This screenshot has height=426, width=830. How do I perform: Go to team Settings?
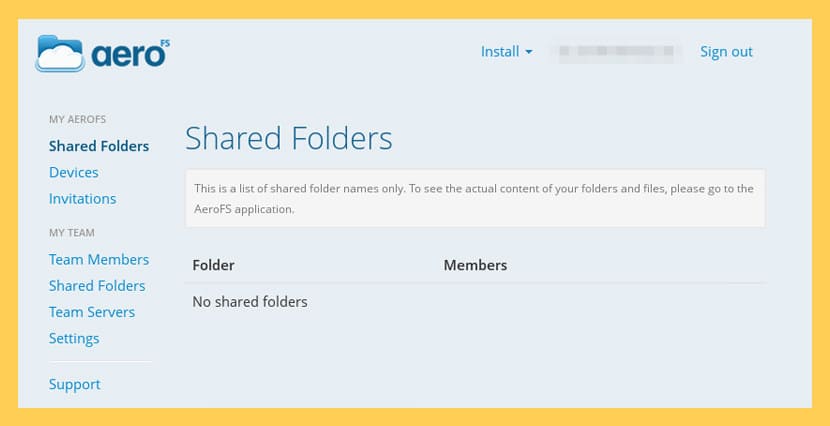(x=74, y=339)
